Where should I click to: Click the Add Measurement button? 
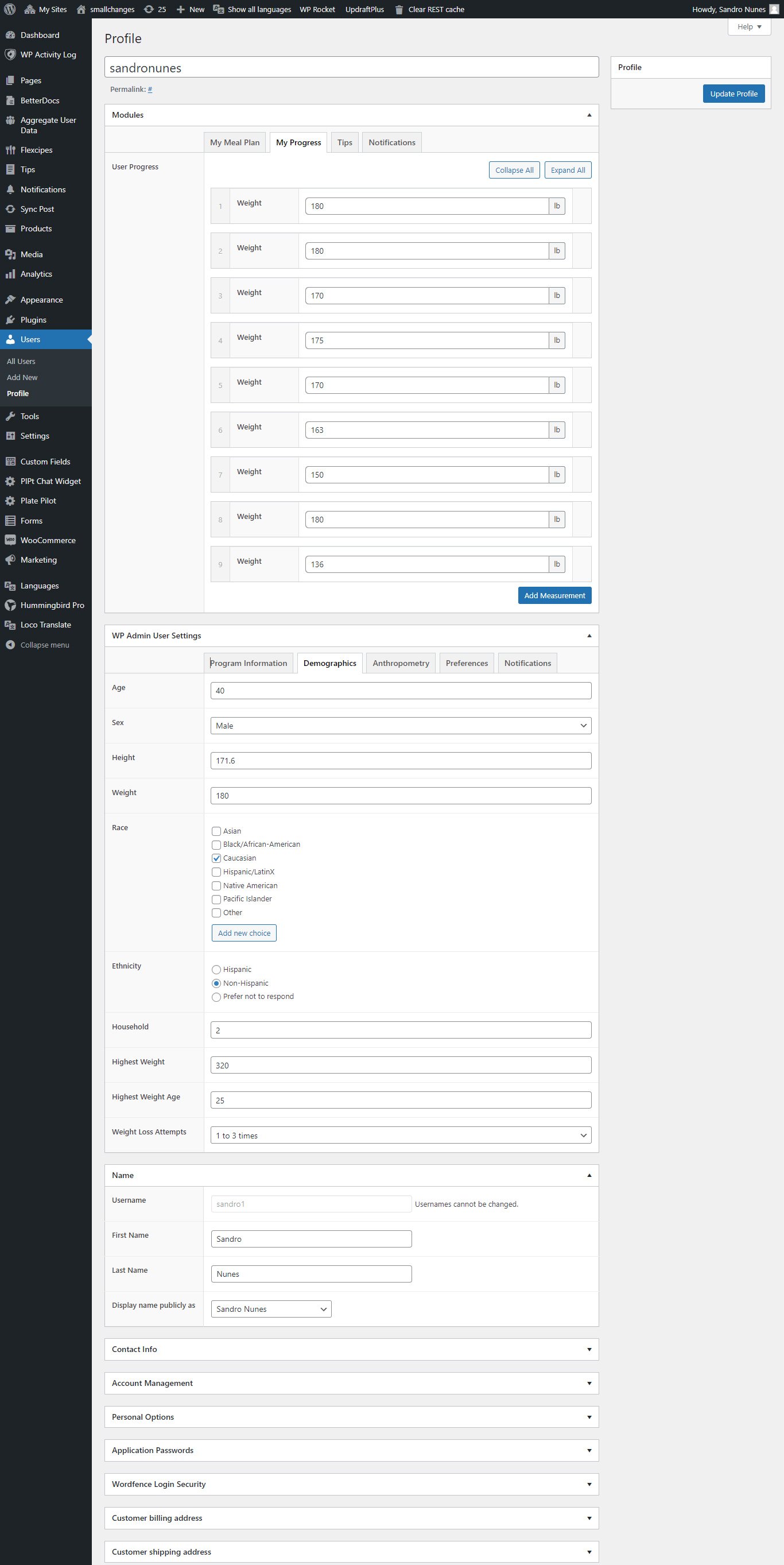554,595
